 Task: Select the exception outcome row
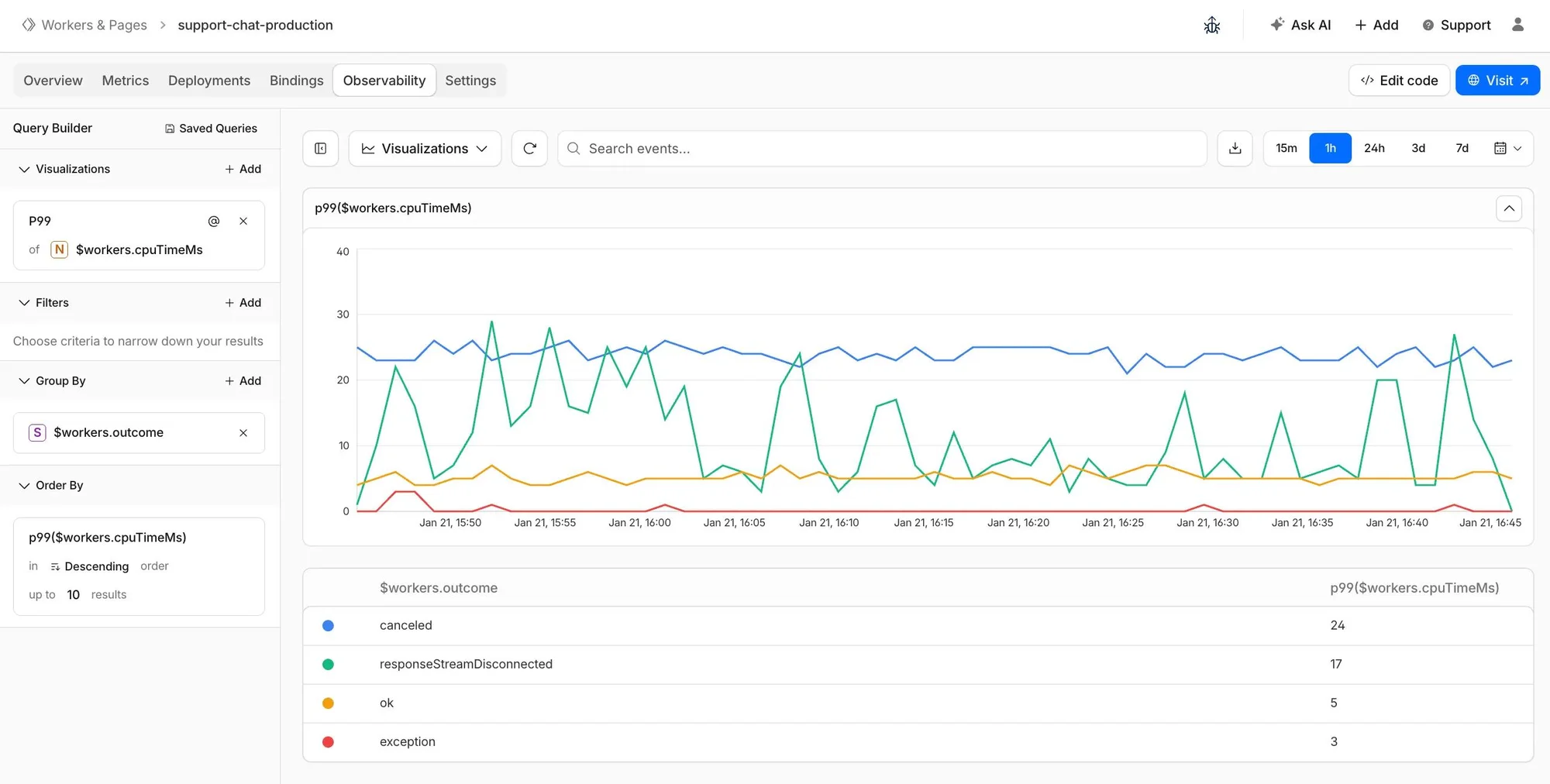[918, 742]
